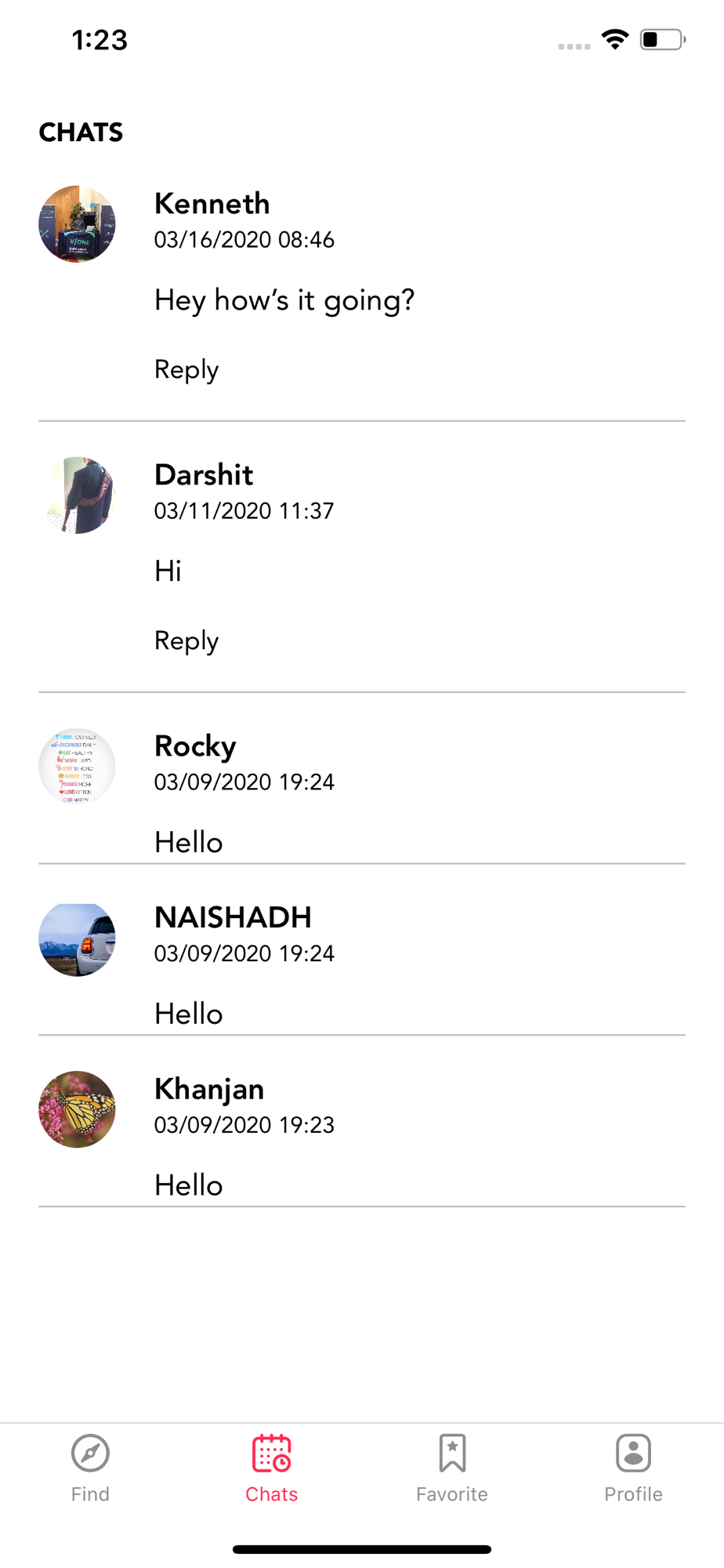
Task: Switch to the Profile tab label
Action: pos(633,1494)
